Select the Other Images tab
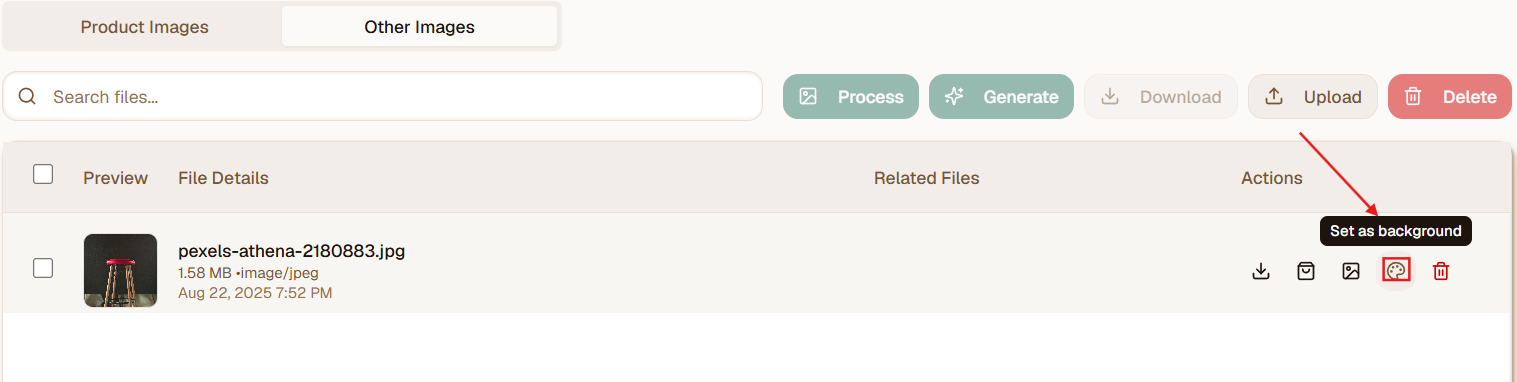 coord(419,27)
